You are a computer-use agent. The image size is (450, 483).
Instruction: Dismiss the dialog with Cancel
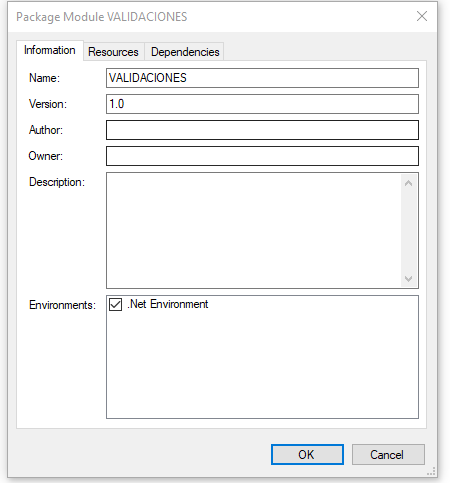tap(388, 454)
